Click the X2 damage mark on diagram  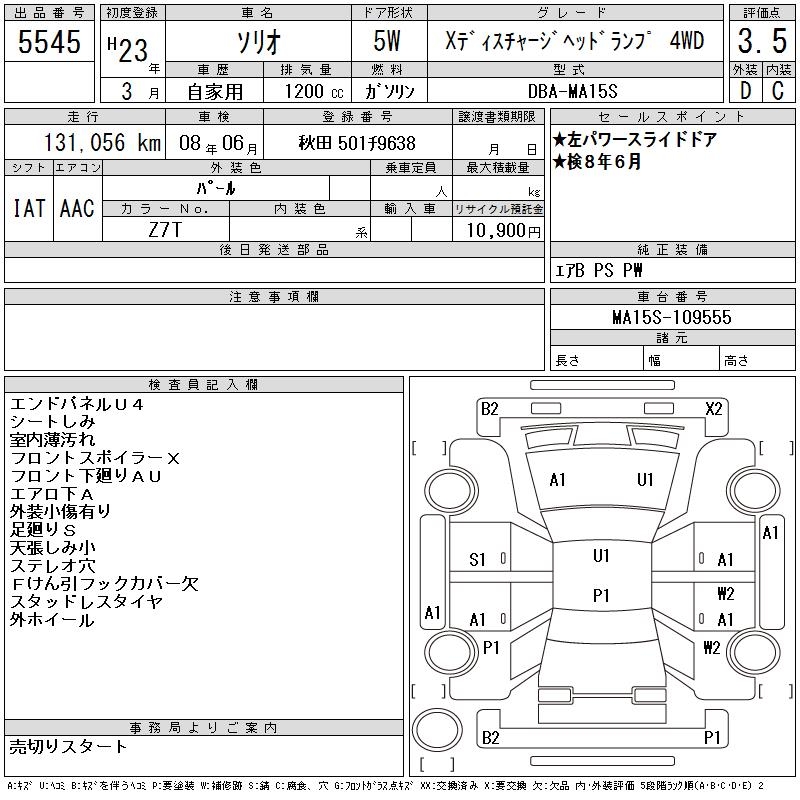[714, 409]
